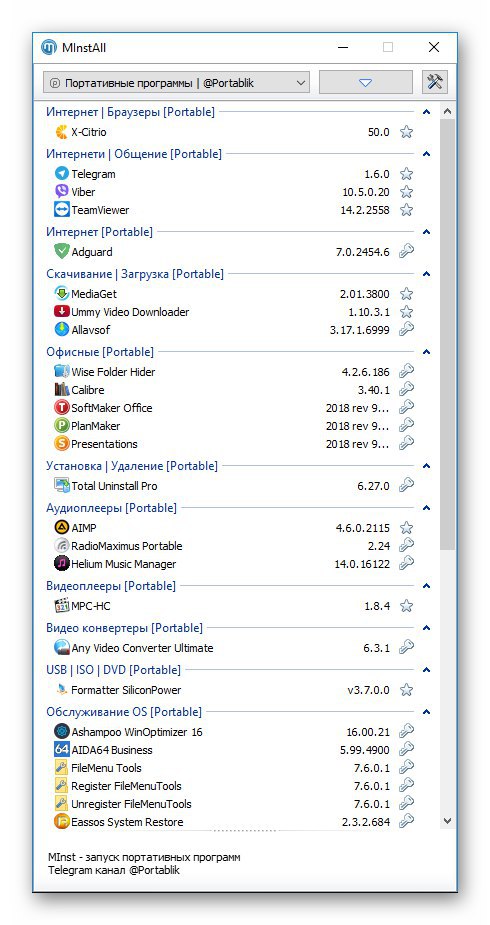Image resolution: width=490 pixels, height=925 pixels.
Task: Click the Viber app icon
Action: point(61,192)
